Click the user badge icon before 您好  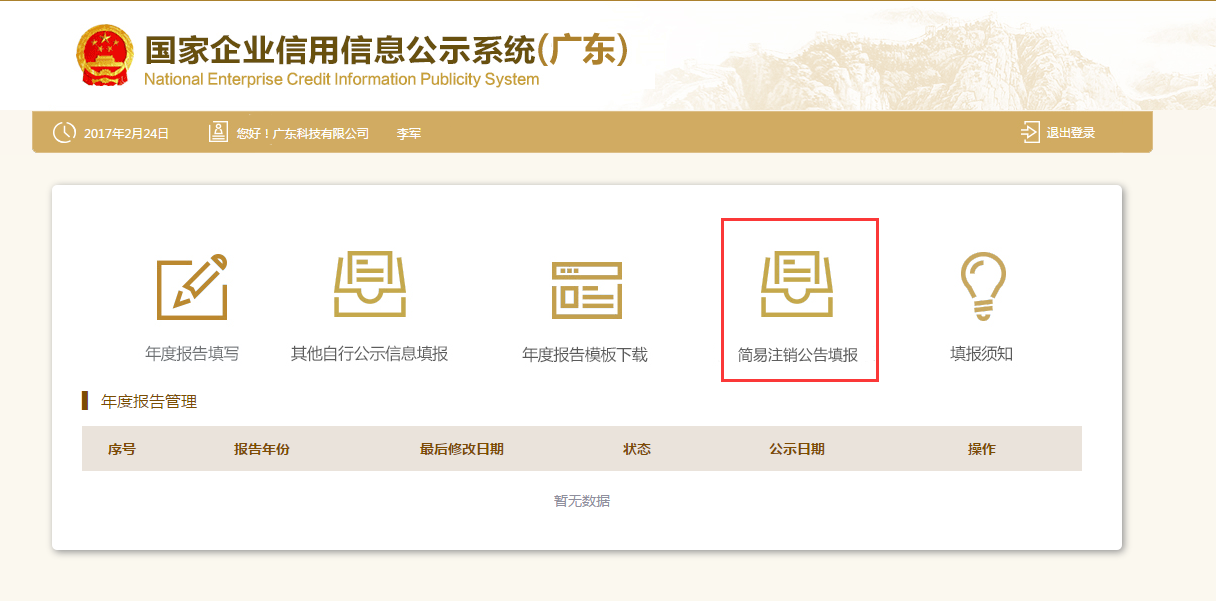218,132
